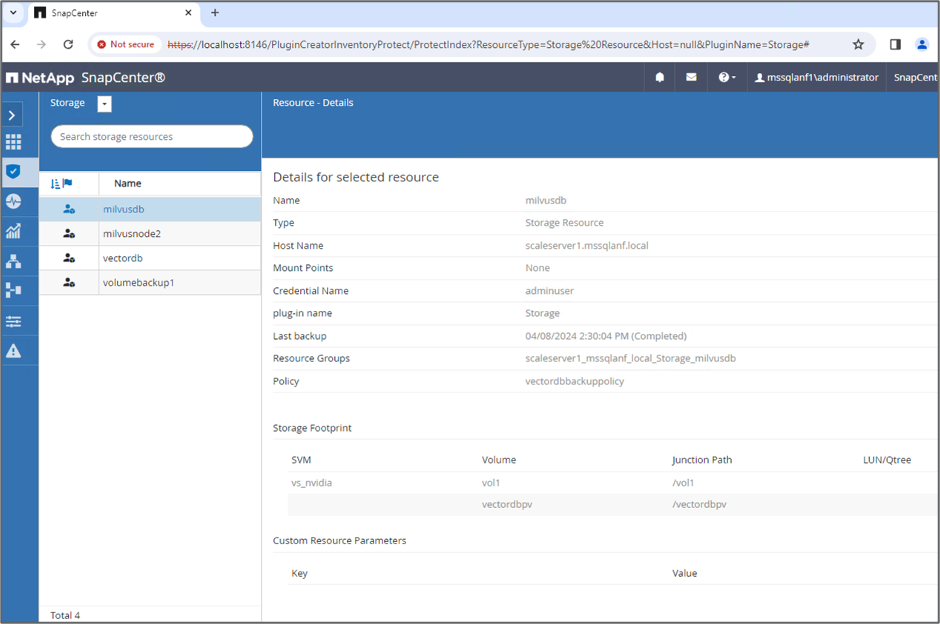The width and height of the screenshot is (940, 624).
Task: Select the vectordb resource row
Action: tap(123, 258)
